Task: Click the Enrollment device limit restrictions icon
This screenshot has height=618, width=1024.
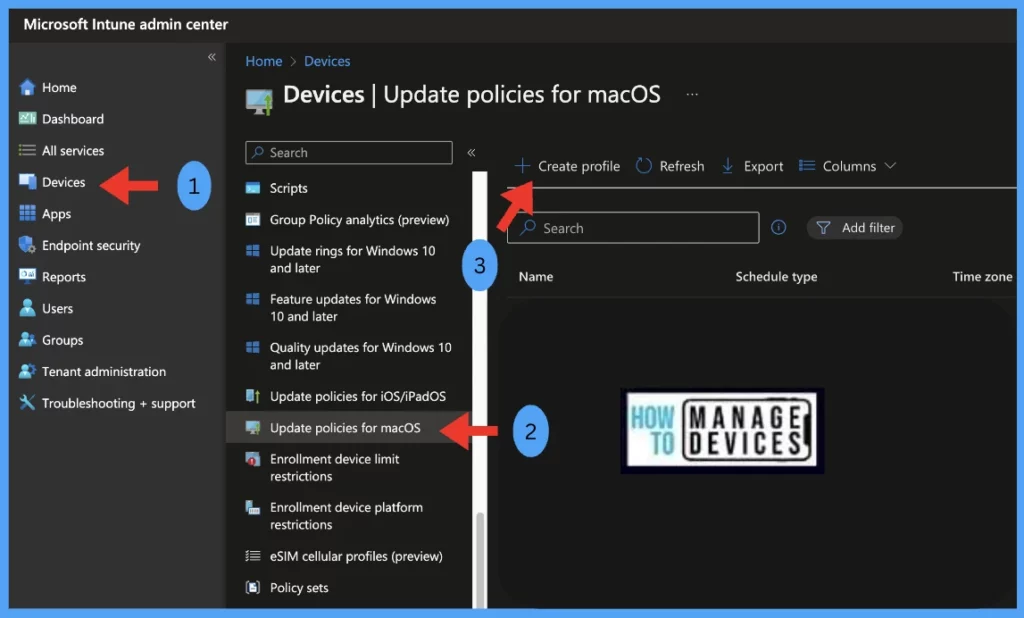Action: [253, 459]
